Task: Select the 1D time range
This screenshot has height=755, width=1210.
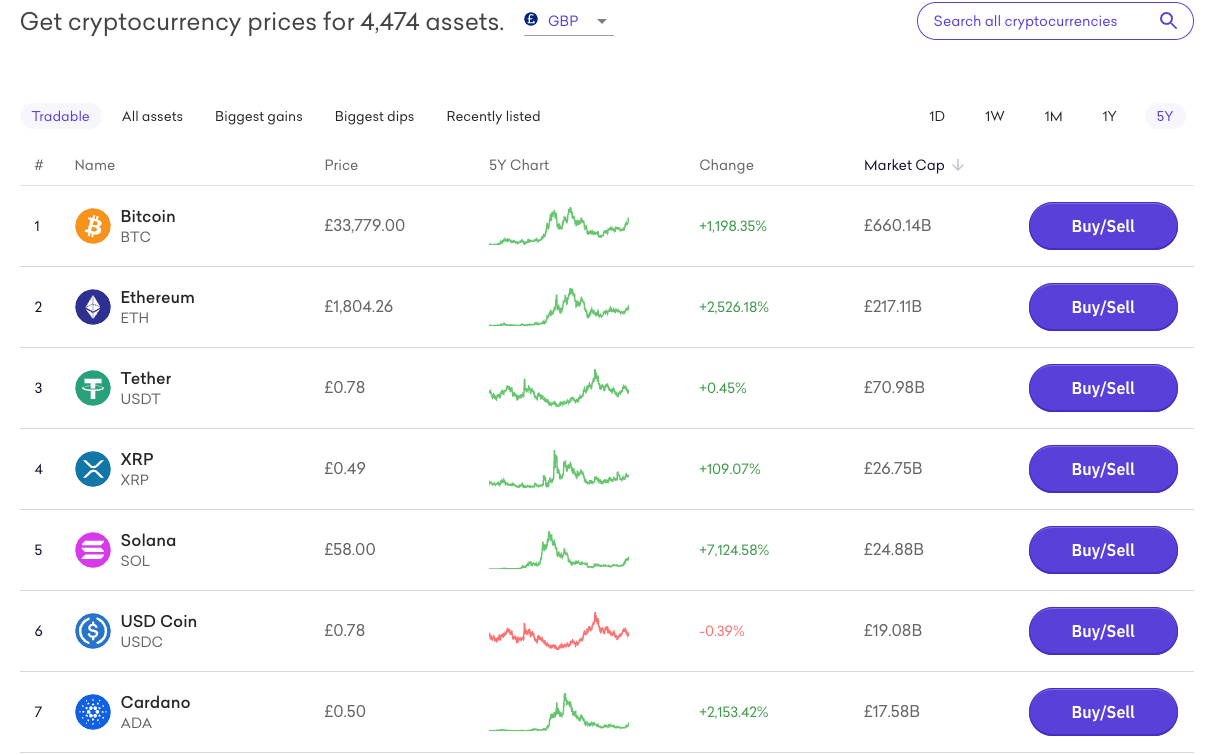Action: pos(937,116)
